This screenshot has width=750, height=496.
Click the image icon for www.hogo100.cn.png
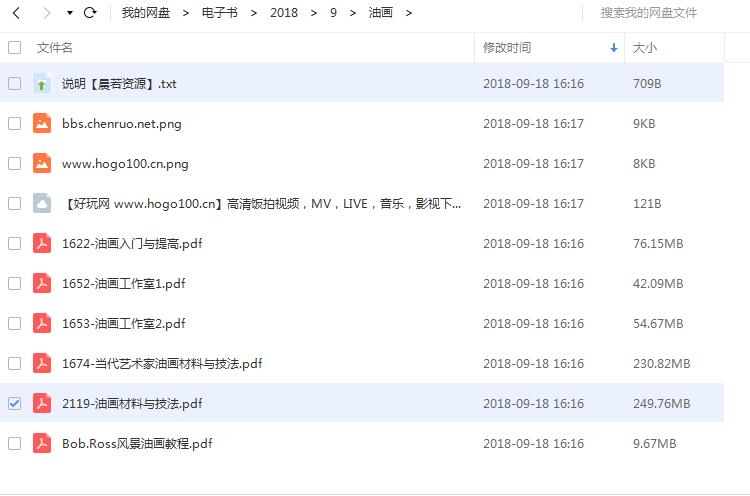click(42, 163)
